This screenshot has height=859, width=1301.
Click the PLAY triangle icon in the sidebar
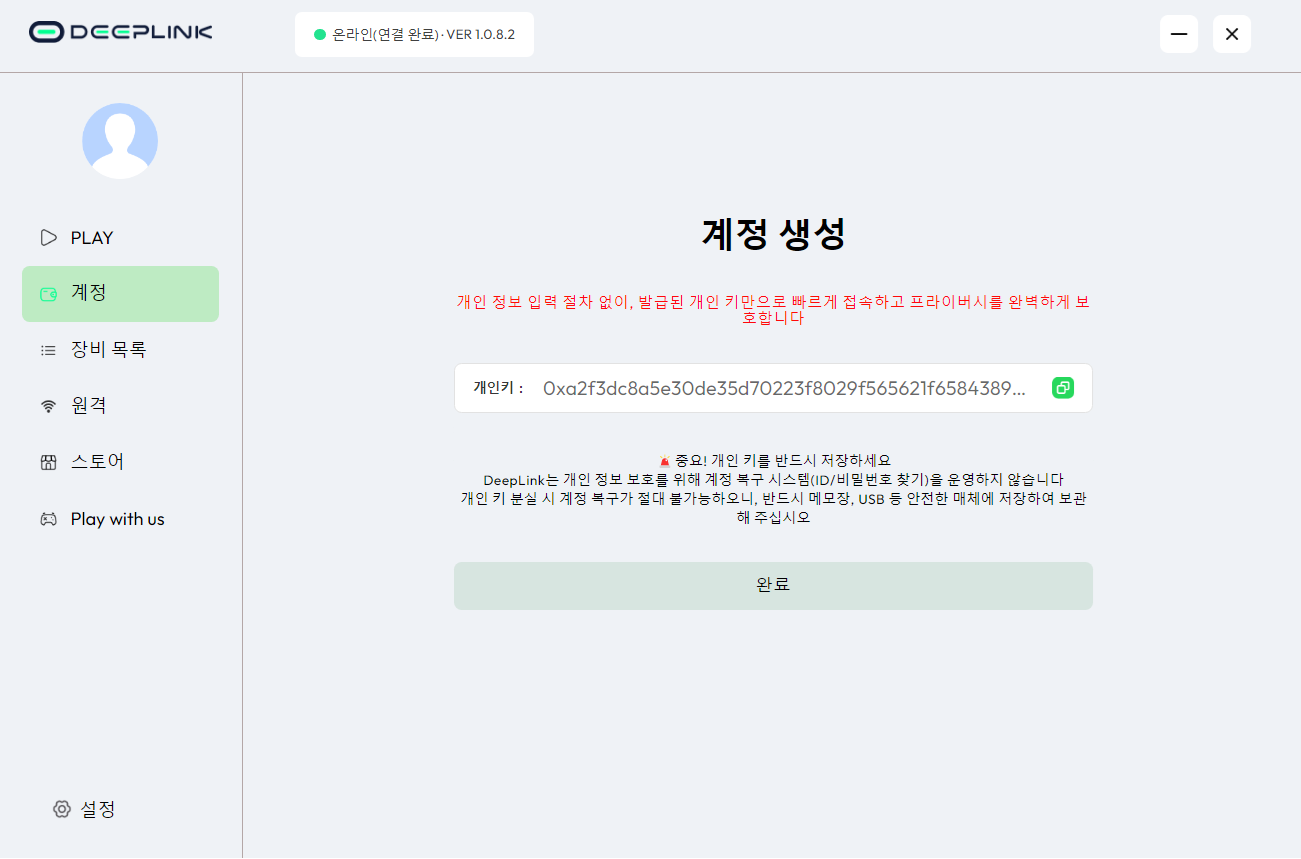[x=48, y=238]
